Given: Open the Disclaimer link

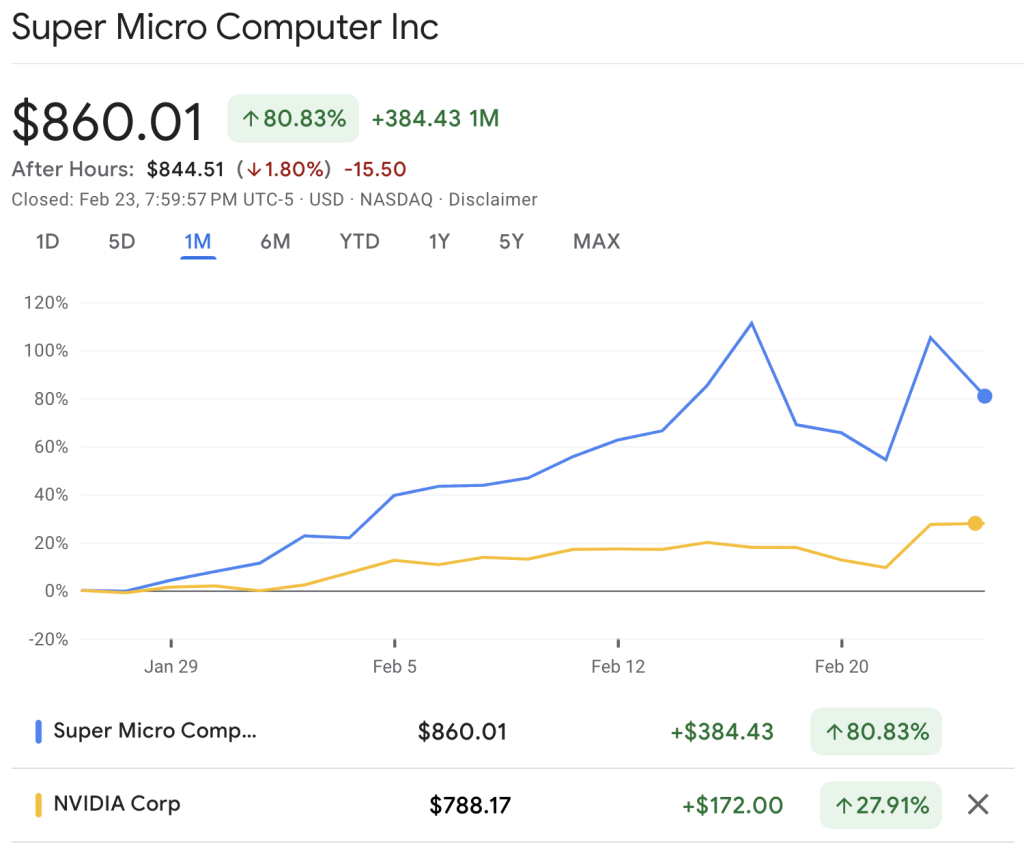Looking at the screenshot, I should 493,199.
